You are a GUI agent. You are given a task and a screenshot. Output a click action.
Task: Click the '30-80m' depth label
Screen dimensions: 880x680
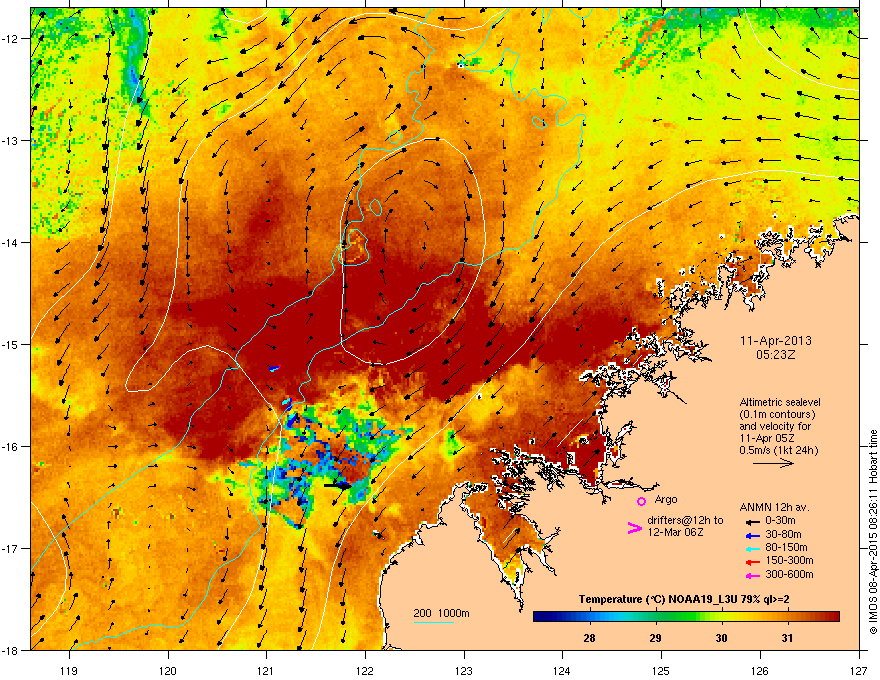point(783,534)
